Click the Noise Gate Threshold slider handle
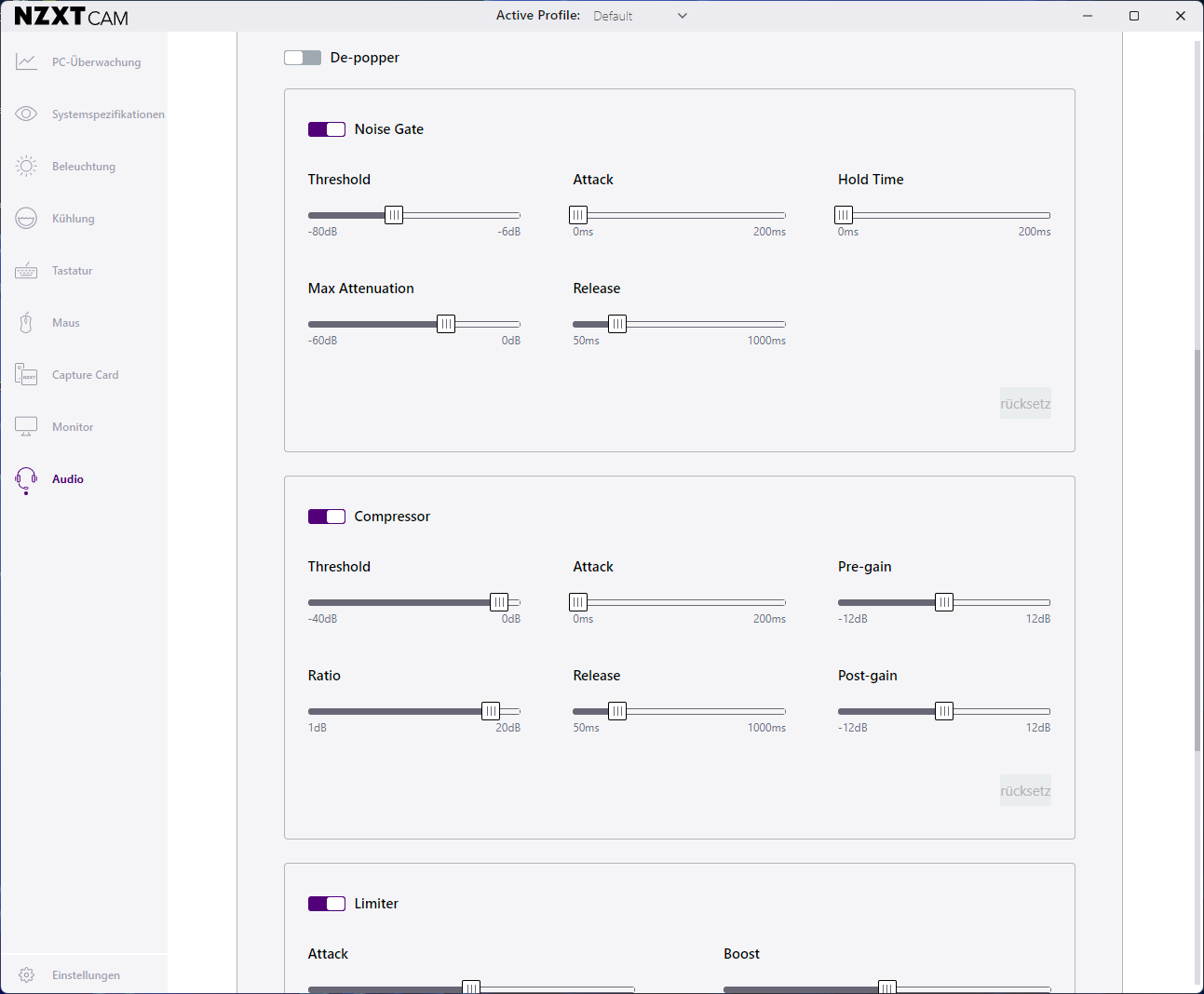This screenshot has height=994, width=1204. (x=394, y=215)
